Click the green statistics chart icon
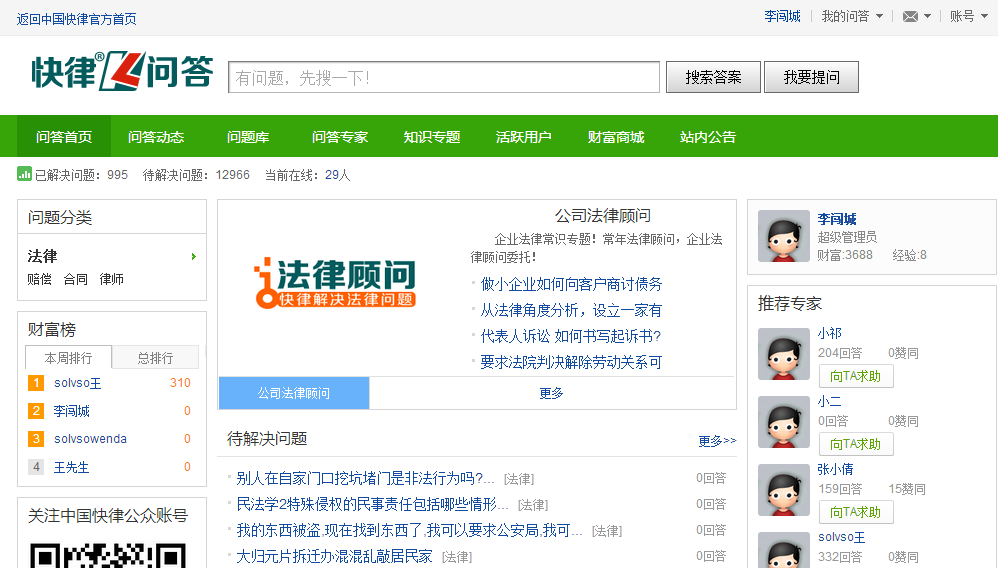The width and height of the screenshot is (998, 568). pyautogui.click(x=24, y=174)
